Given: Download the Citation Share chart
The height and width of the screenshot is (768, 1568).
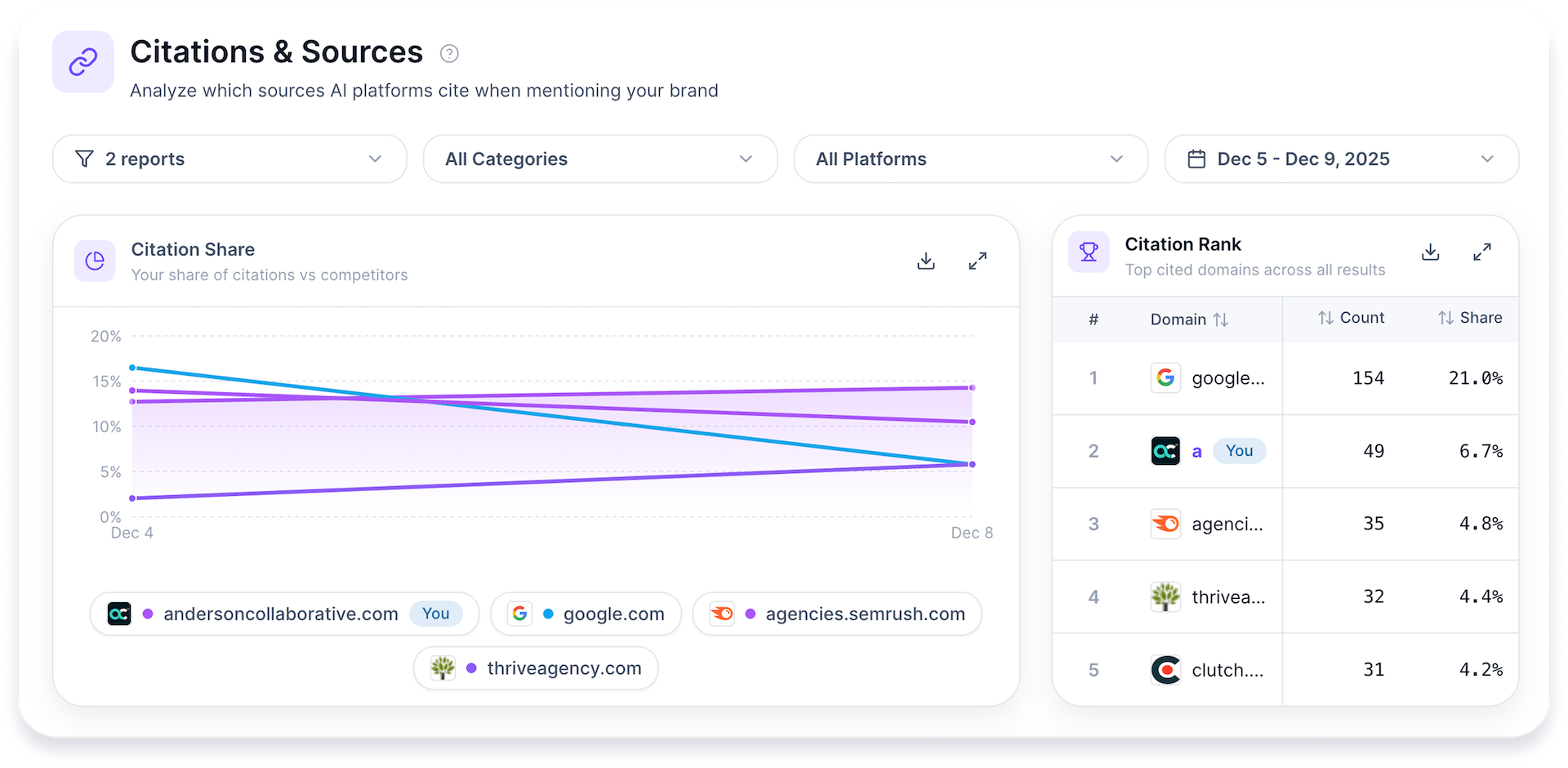Looking at the screenshot, I should pos(925,261).
